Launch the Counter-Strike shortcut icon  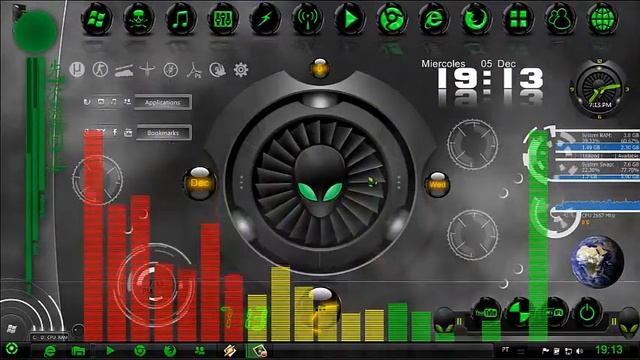(100, 70)
